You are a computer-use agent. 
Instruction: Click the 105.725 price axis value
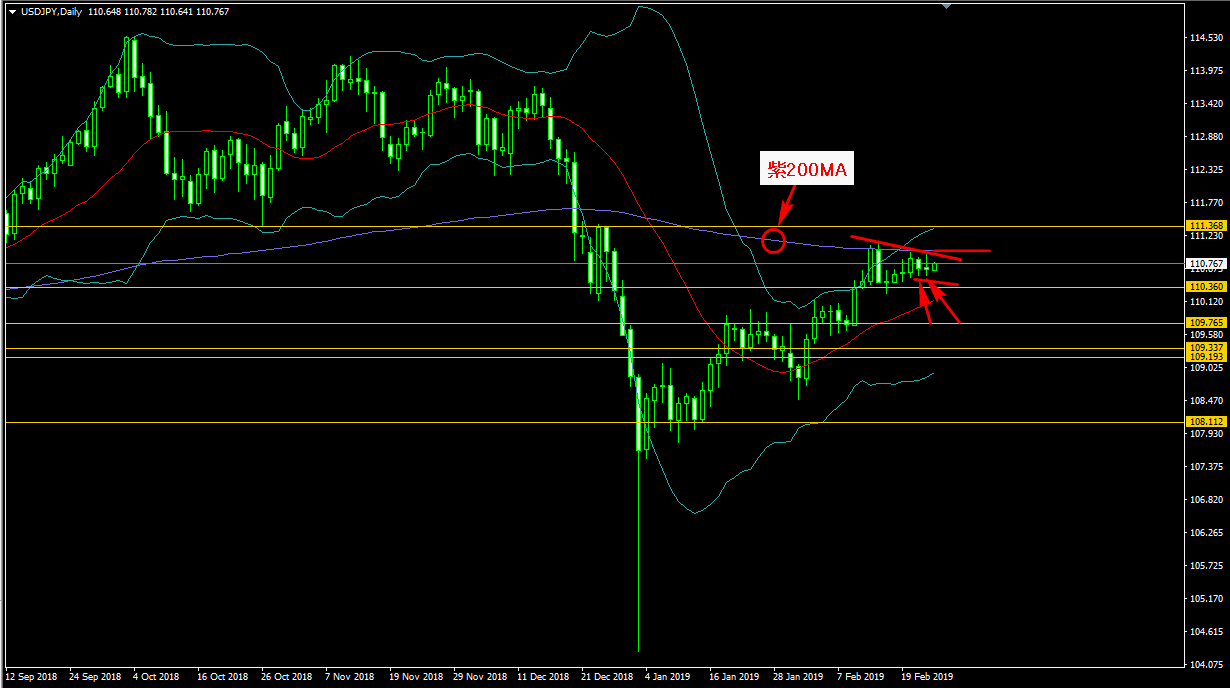pyautogui.click(x=1206, y=566)
